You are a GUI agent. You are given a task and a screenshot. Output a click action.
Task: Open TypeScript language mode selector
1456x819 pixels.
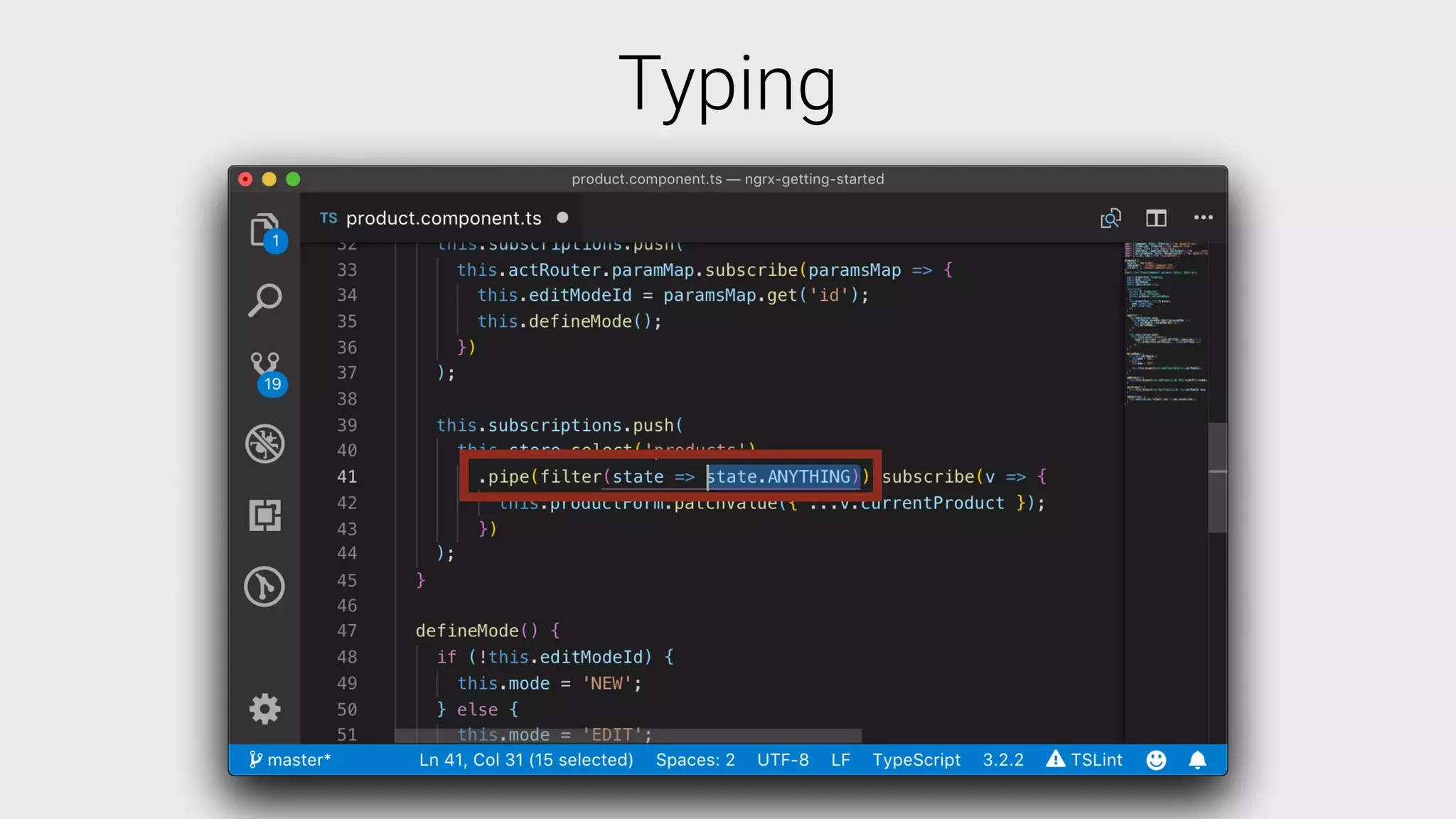click(x=916, y=760)
